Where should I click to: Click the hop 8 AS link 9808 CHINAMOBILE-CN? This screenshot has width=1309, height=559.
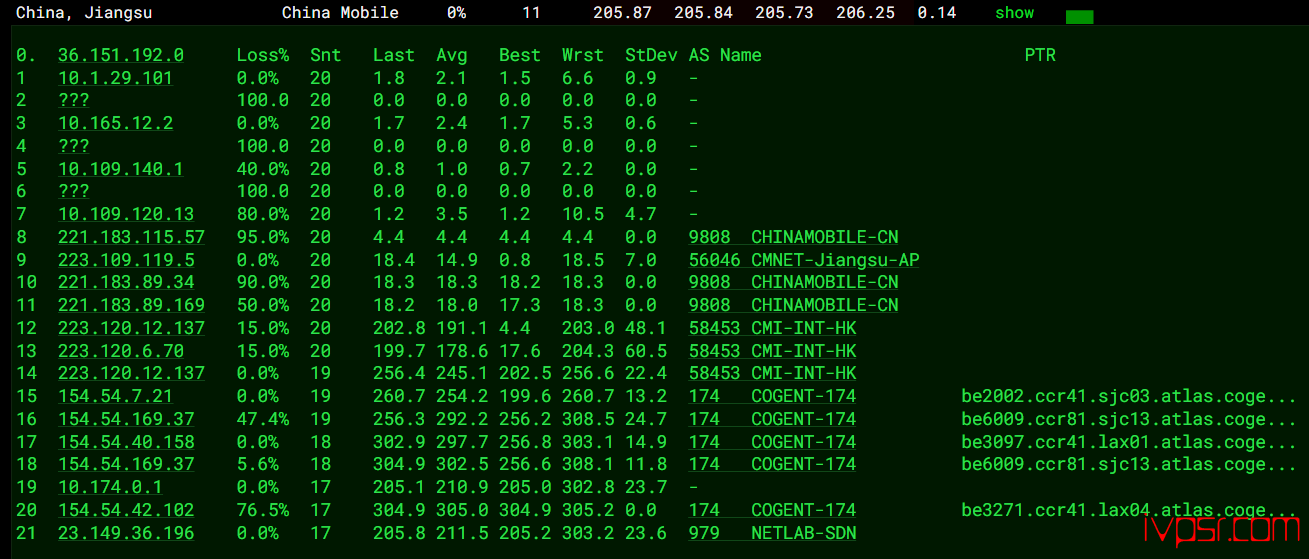(793, 237)
